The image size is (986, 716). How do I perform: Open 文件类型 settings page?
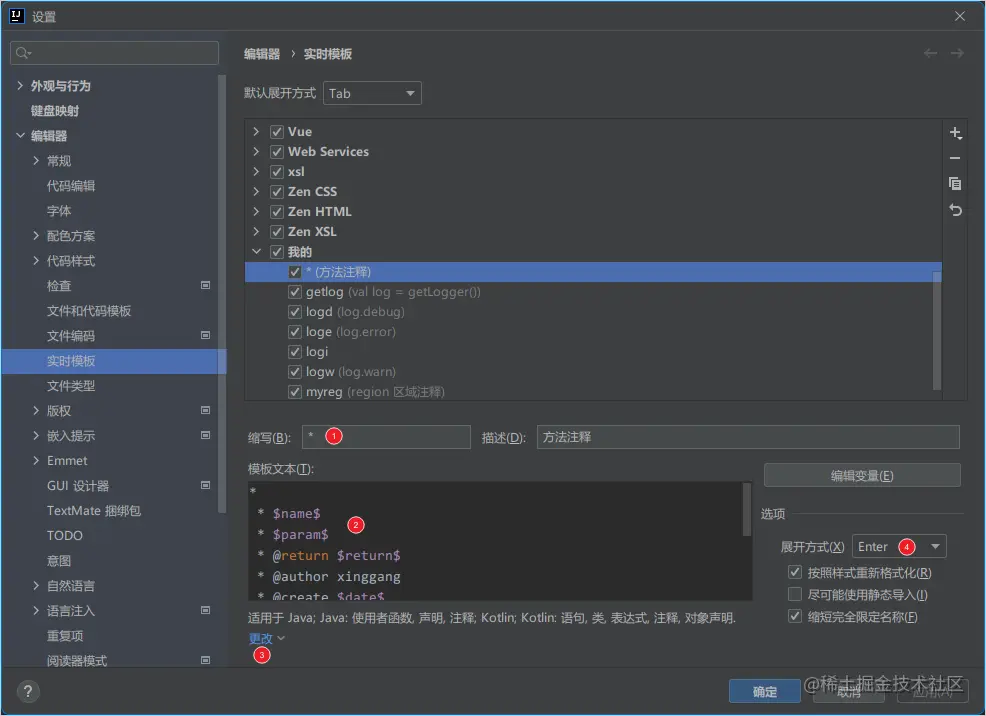(x=70, y=385)
